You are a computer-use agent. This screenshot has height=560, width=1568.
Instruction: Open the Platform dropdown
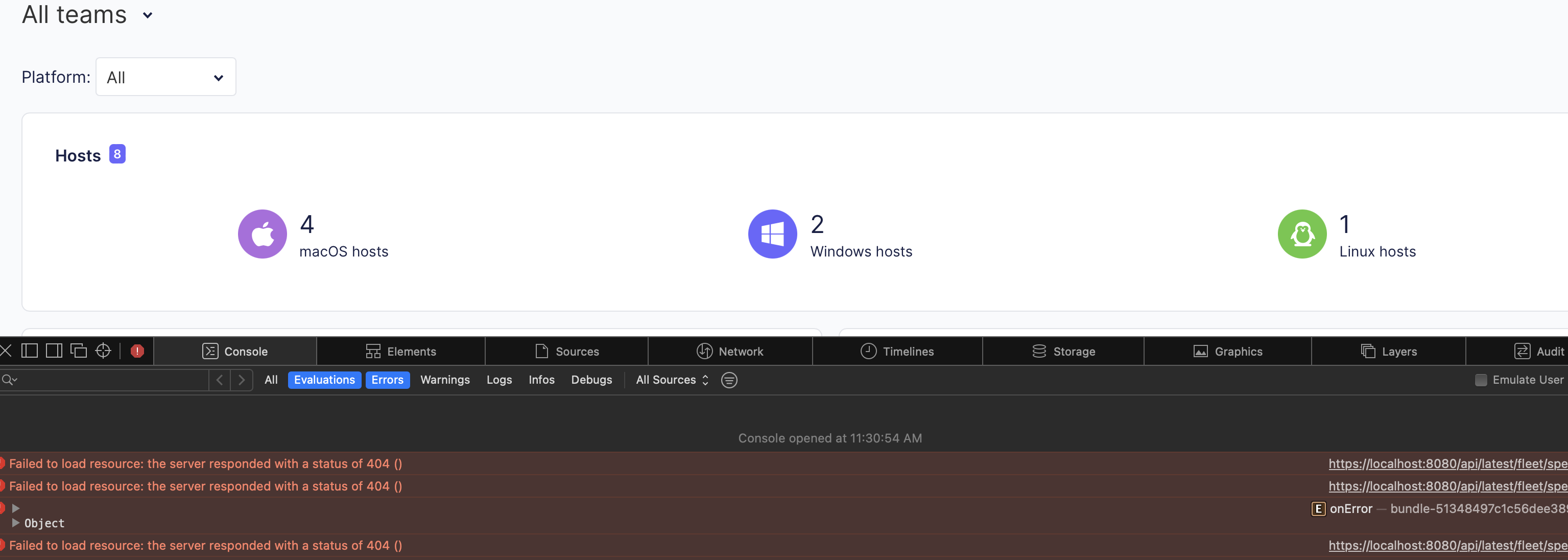pos(165,77)
